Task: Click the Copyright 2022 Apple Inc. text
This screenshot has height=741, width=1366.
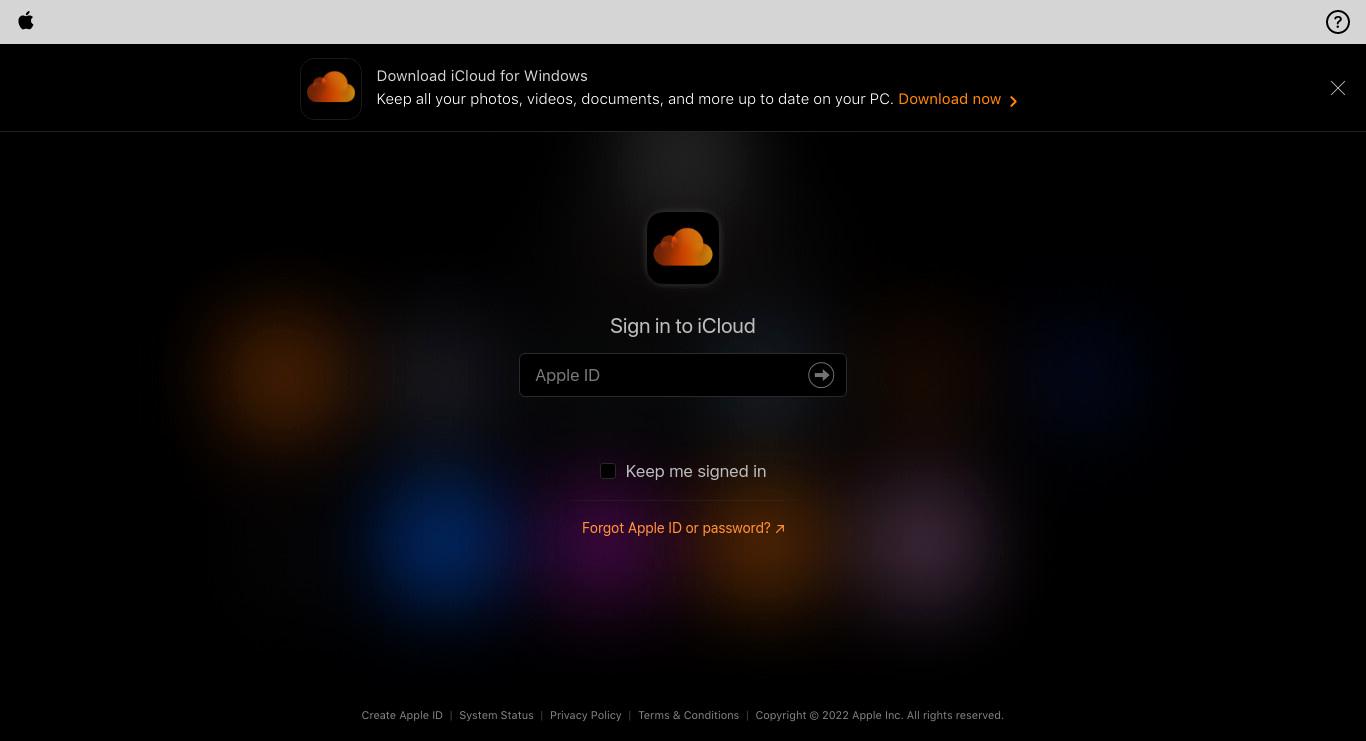Action: click(x=880, y=715)
